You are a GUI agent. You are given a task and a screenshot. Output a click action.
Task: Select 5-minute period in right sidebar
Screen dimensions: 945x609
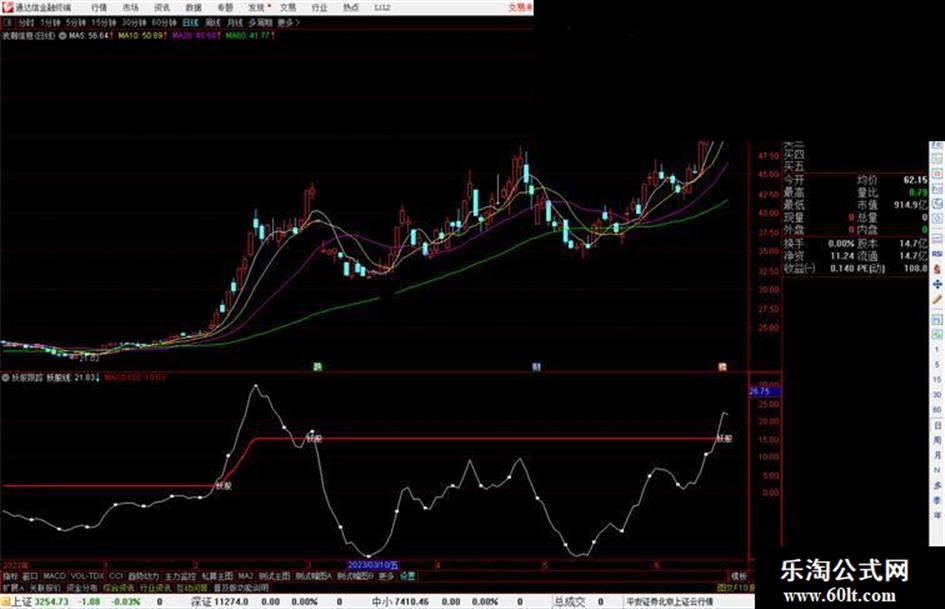[x=937, y=364]
